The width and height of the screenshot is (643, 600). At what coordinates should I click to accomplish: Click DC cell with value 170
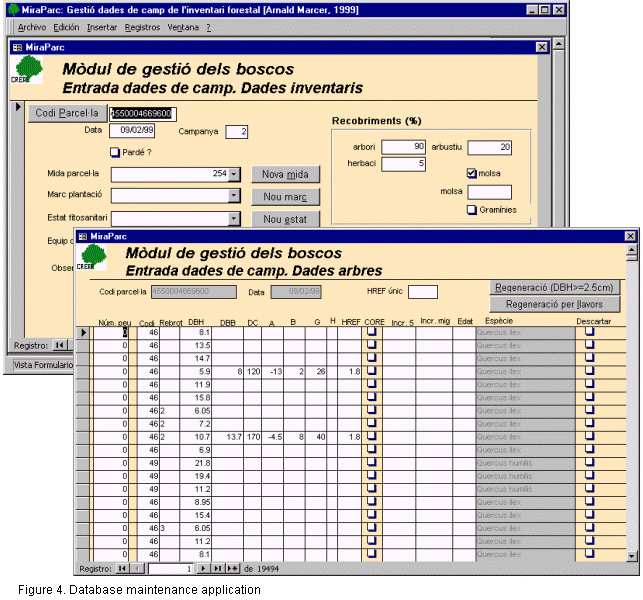click(253, 436)
